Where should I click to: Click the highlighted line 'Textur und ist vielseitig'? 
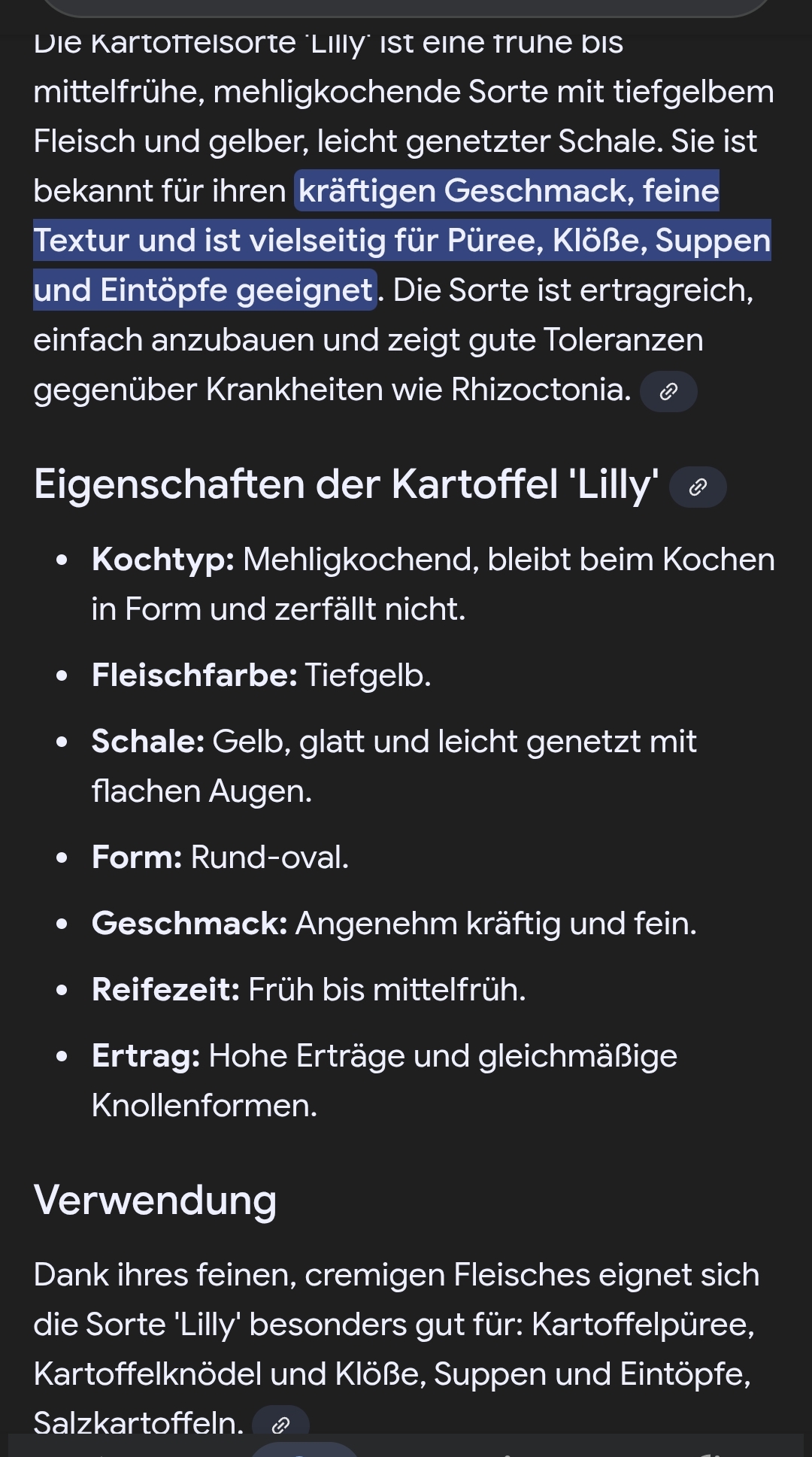point(401,241)
